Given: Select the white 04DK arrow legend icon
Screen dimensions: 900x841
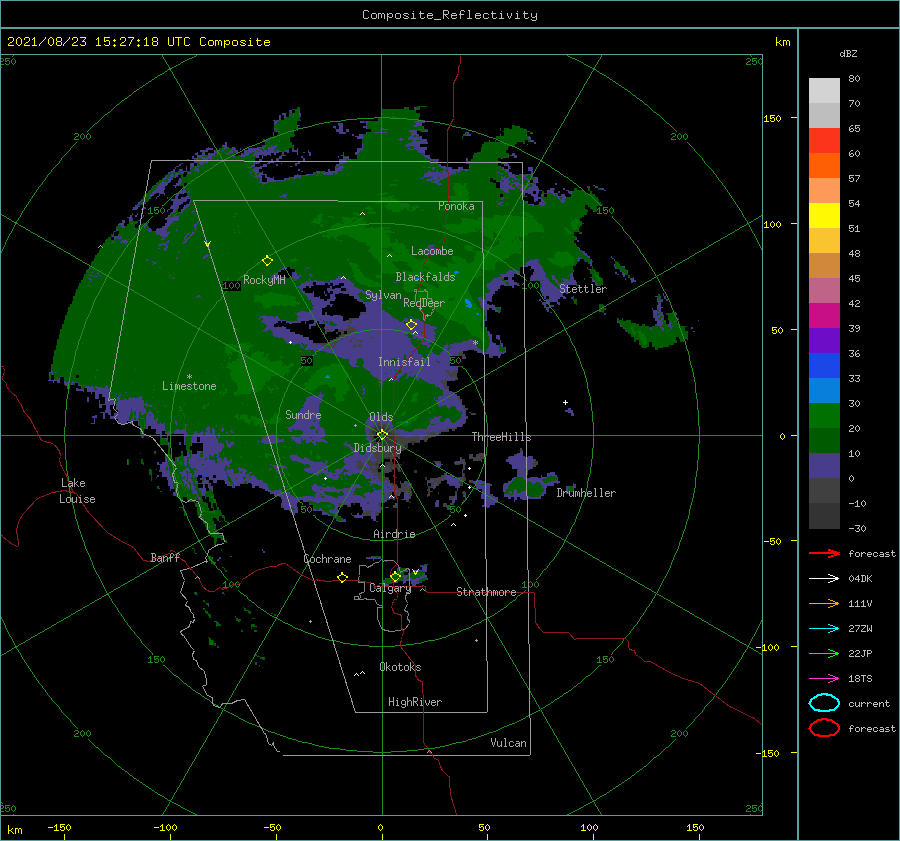Looking at the screenshot, I should point(824,578).
